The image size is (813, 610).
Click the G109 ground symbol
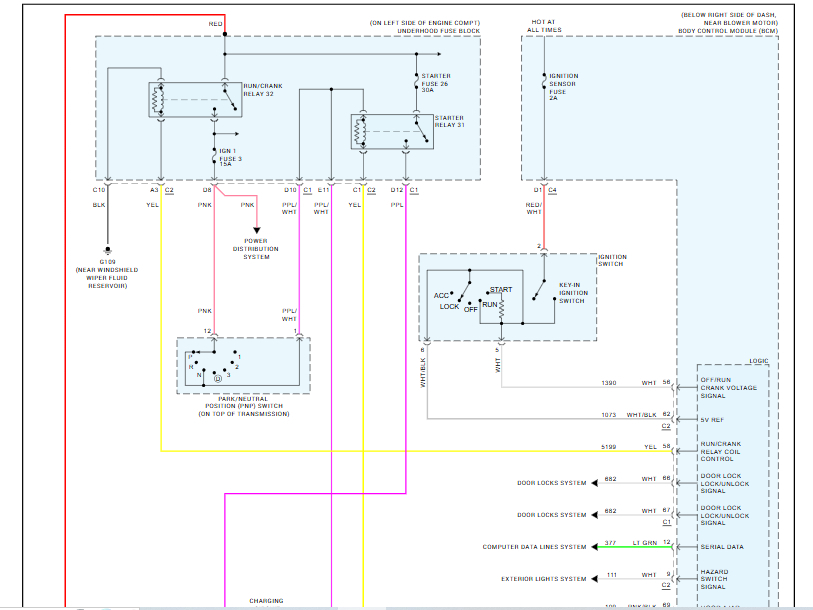click(107, 251)
